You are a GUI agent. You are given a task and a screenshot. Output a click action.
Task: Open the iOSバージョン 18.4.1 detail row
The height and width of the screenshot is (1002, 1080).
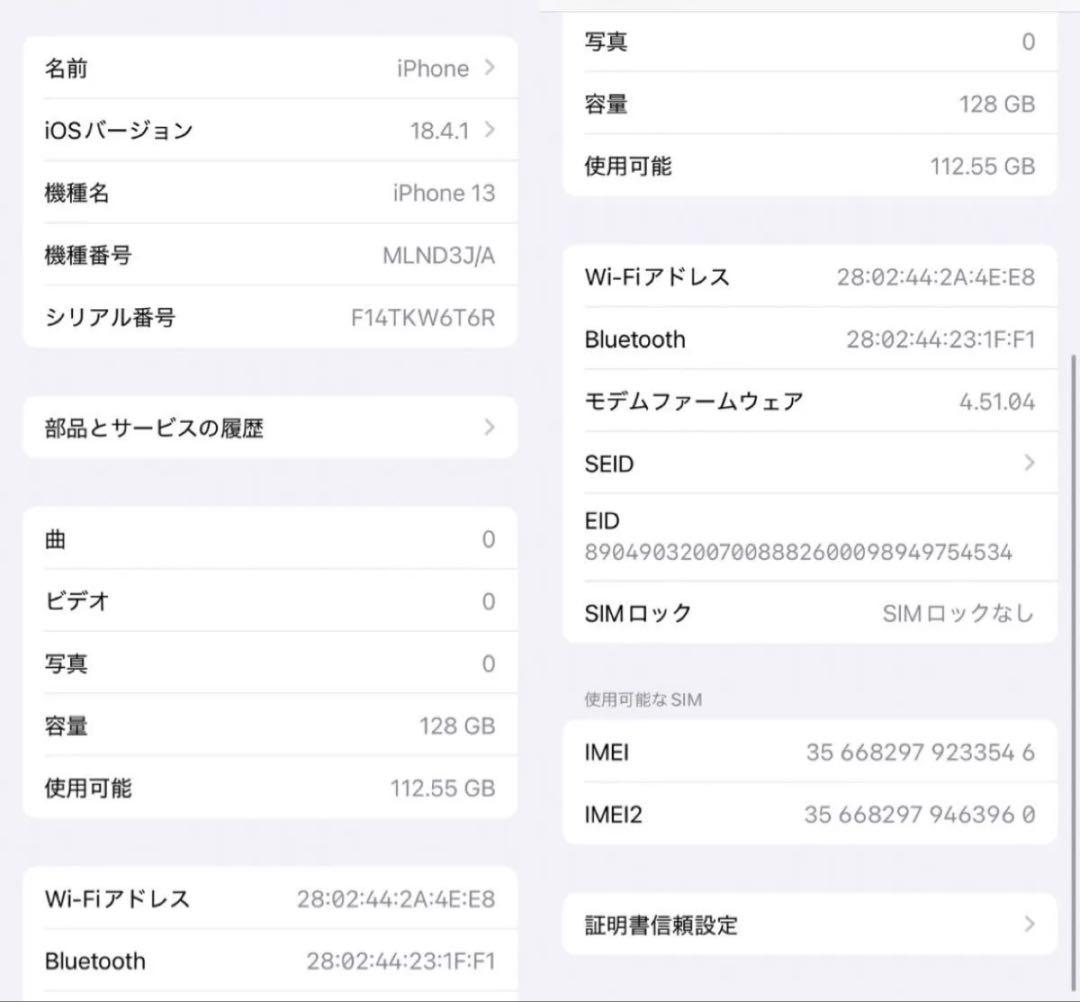[x=270, y=130]
